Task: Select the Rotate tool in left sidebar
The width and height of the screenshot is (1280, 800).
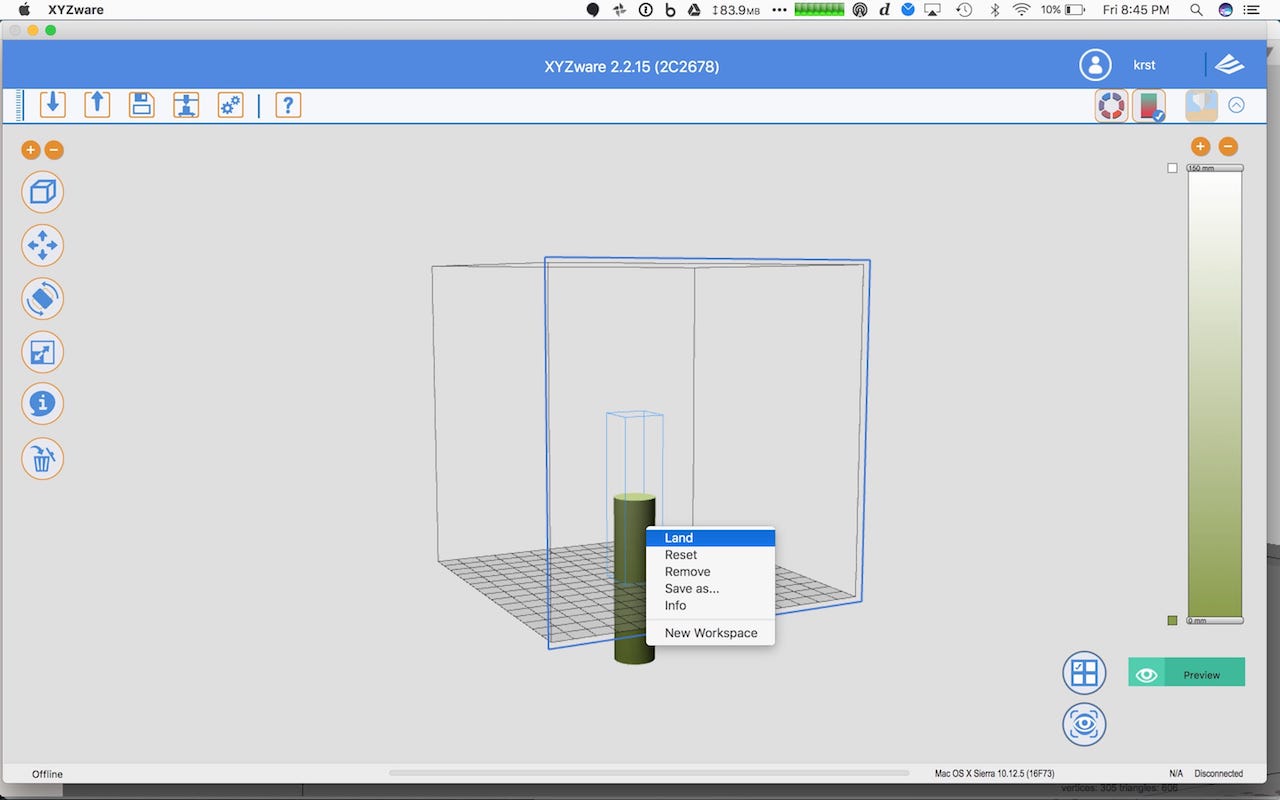Action: (x=43, y=298)
